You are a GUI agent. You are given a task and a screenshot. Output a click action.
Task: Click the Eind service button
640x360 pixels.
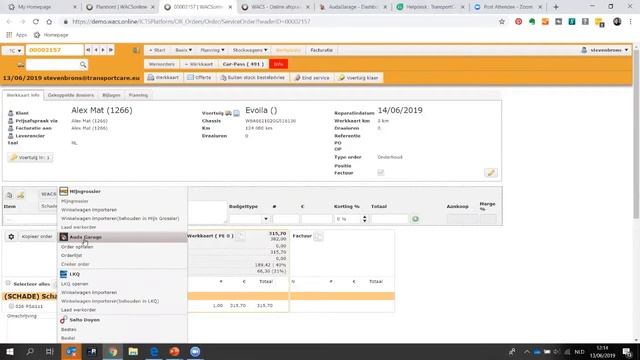pyautogui.click(x=312, y=78)
